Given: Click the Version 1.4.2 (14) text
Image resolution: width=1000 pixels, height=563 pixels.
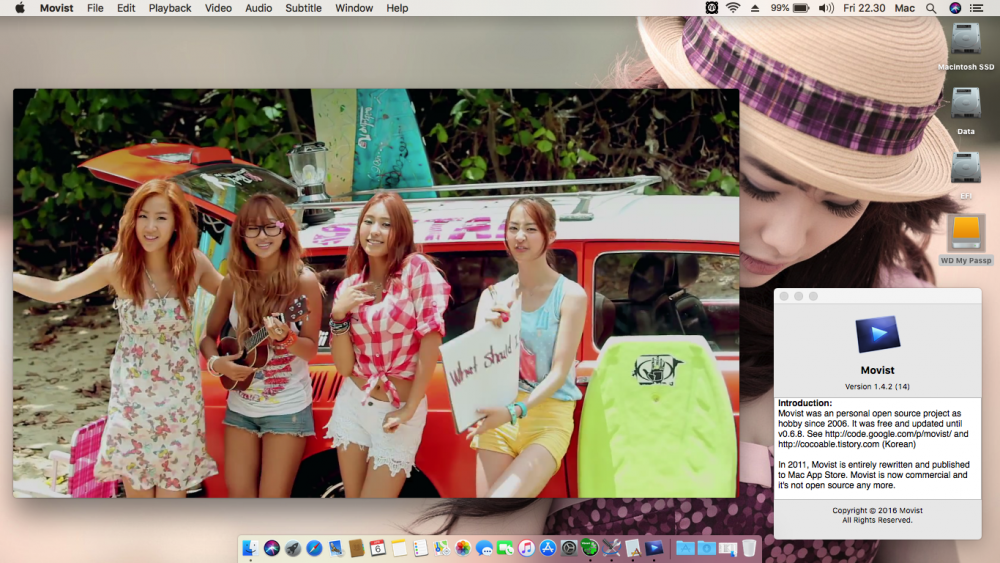Looking at the screenshot, I should (x=877, y=386).
